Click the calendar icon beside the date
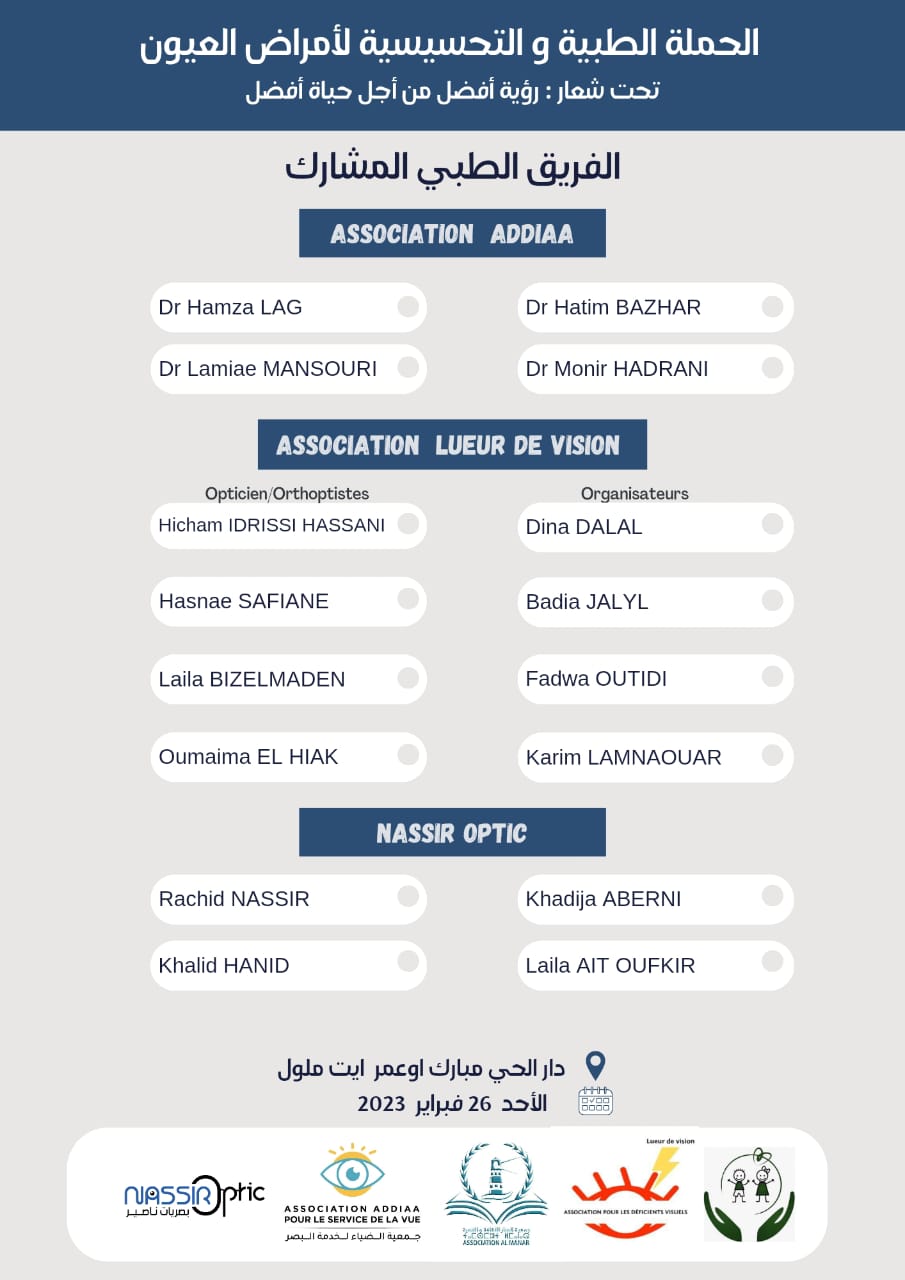Image resolution: width=905 pixels, height=1280 pixels. coord(595,1101)
